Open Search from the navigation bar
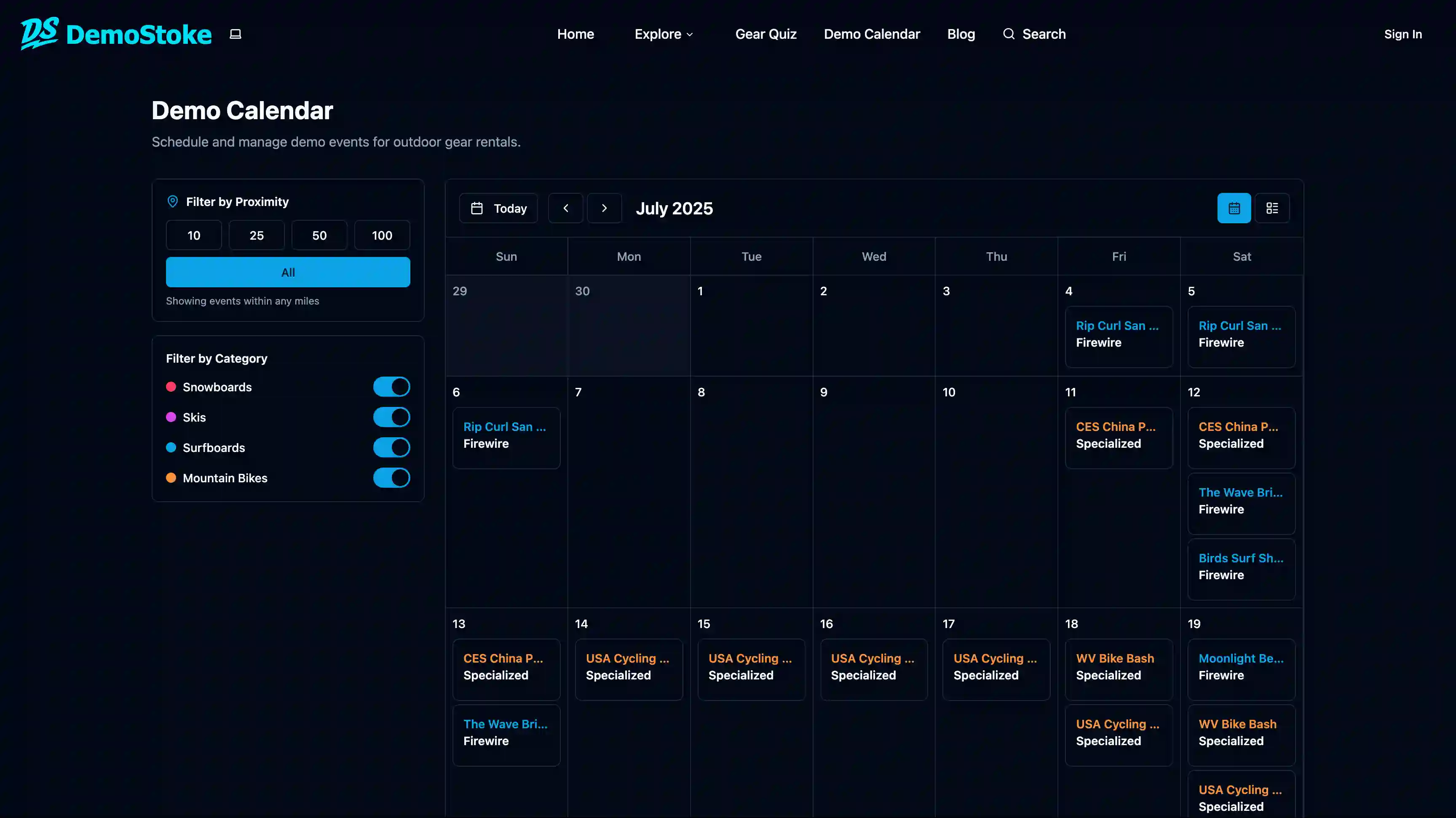The image size is (1456, 818). click(x=1043, y=34)
